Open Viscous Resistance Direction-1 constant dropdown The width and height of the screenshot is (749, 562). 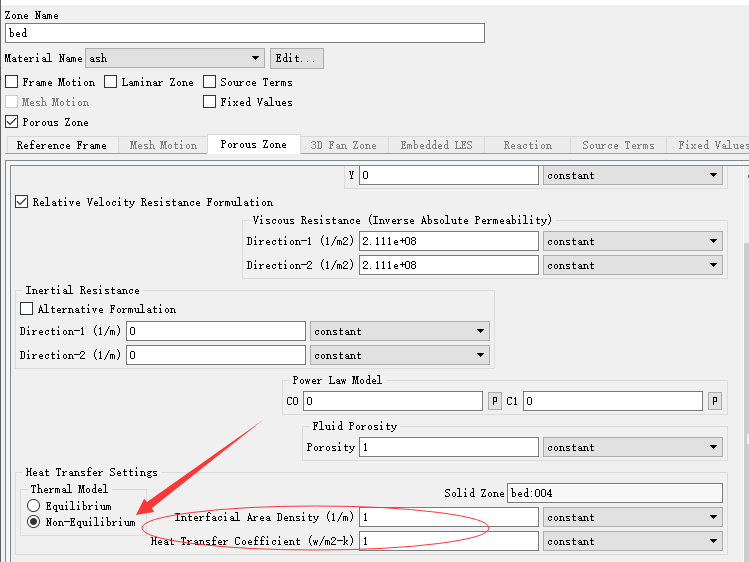[x=632, y=241]
